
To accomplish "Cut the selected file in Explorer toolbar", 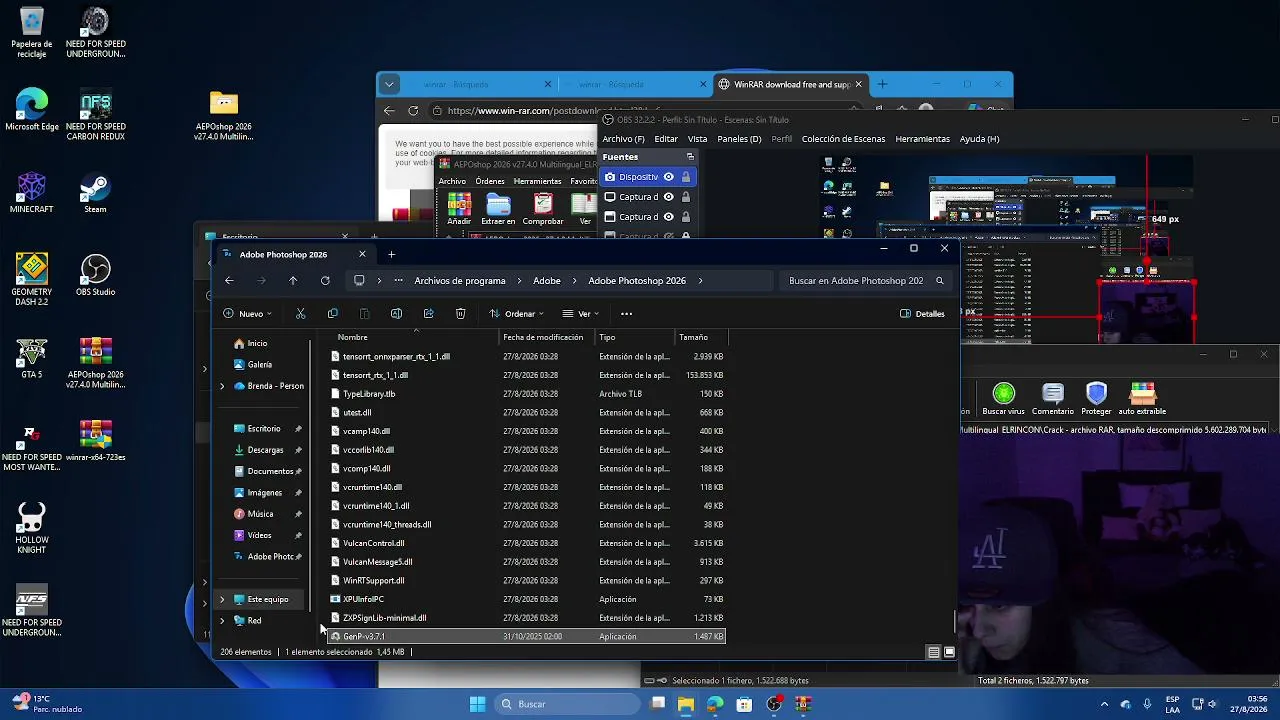I will point(300,314).
